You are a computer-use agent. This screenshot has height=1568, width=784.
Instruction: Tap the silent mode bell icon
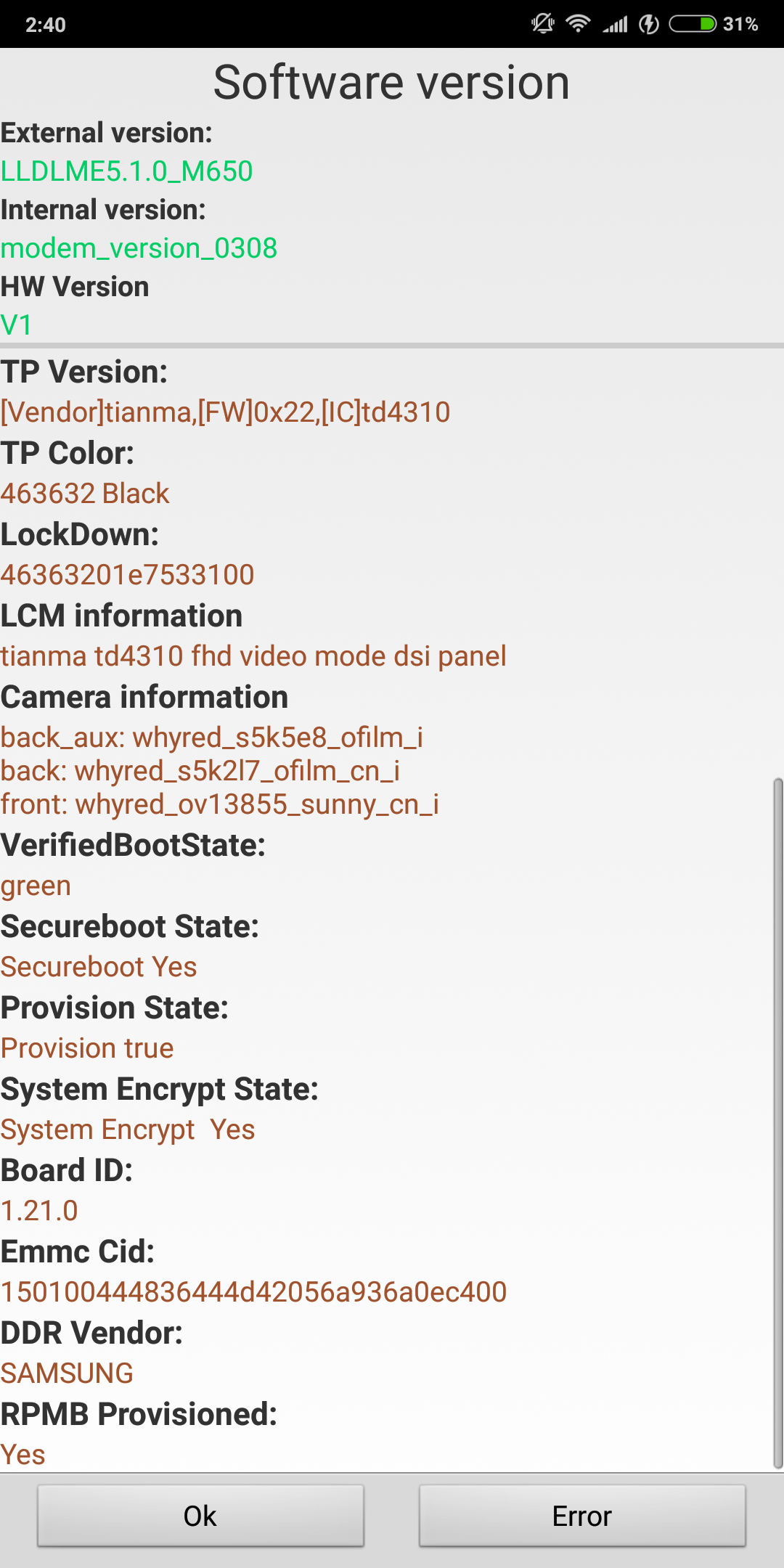(x=542, y=24)
